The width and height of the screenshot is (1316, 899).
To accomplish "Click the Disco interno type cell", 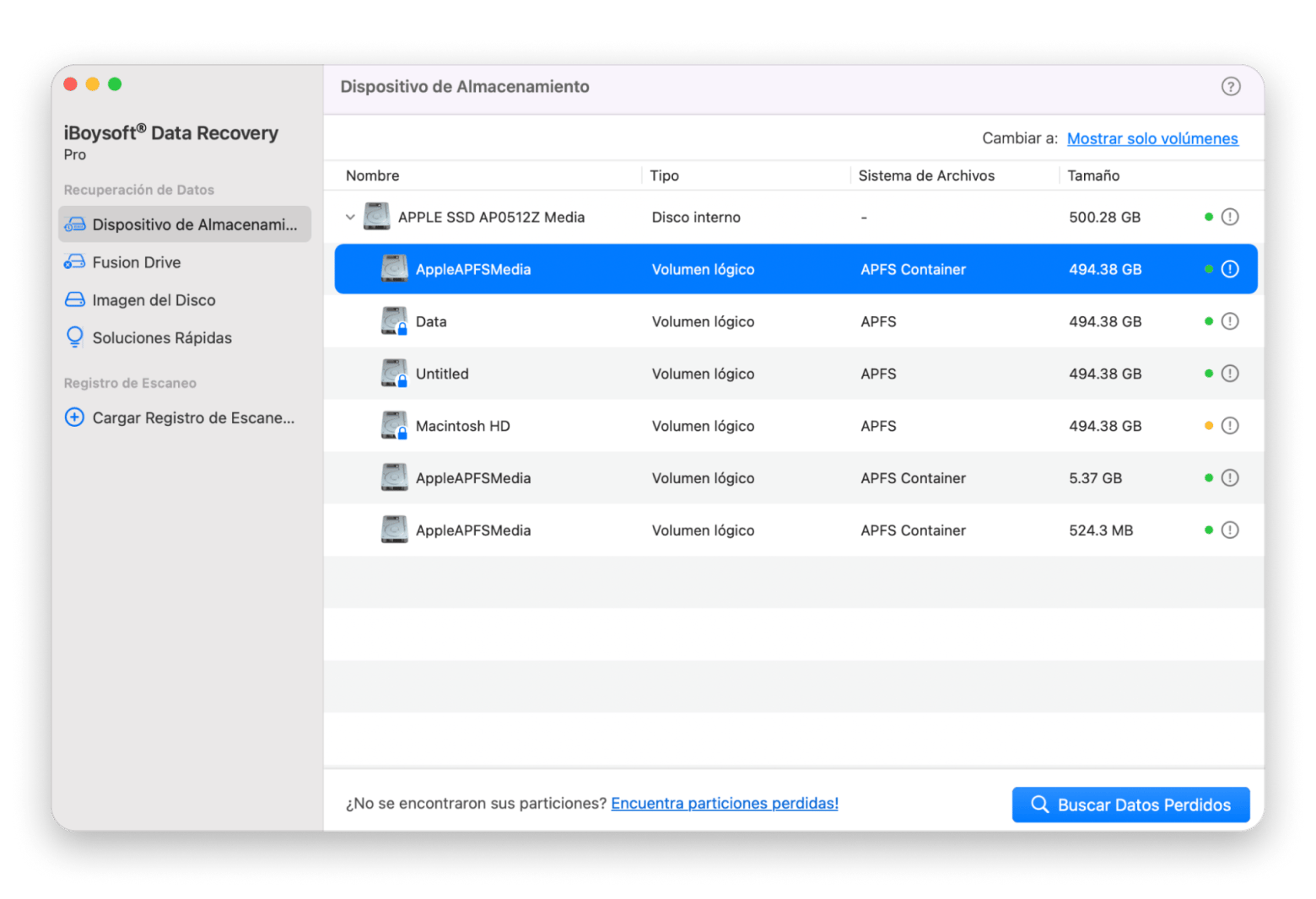I will (696, 217).
